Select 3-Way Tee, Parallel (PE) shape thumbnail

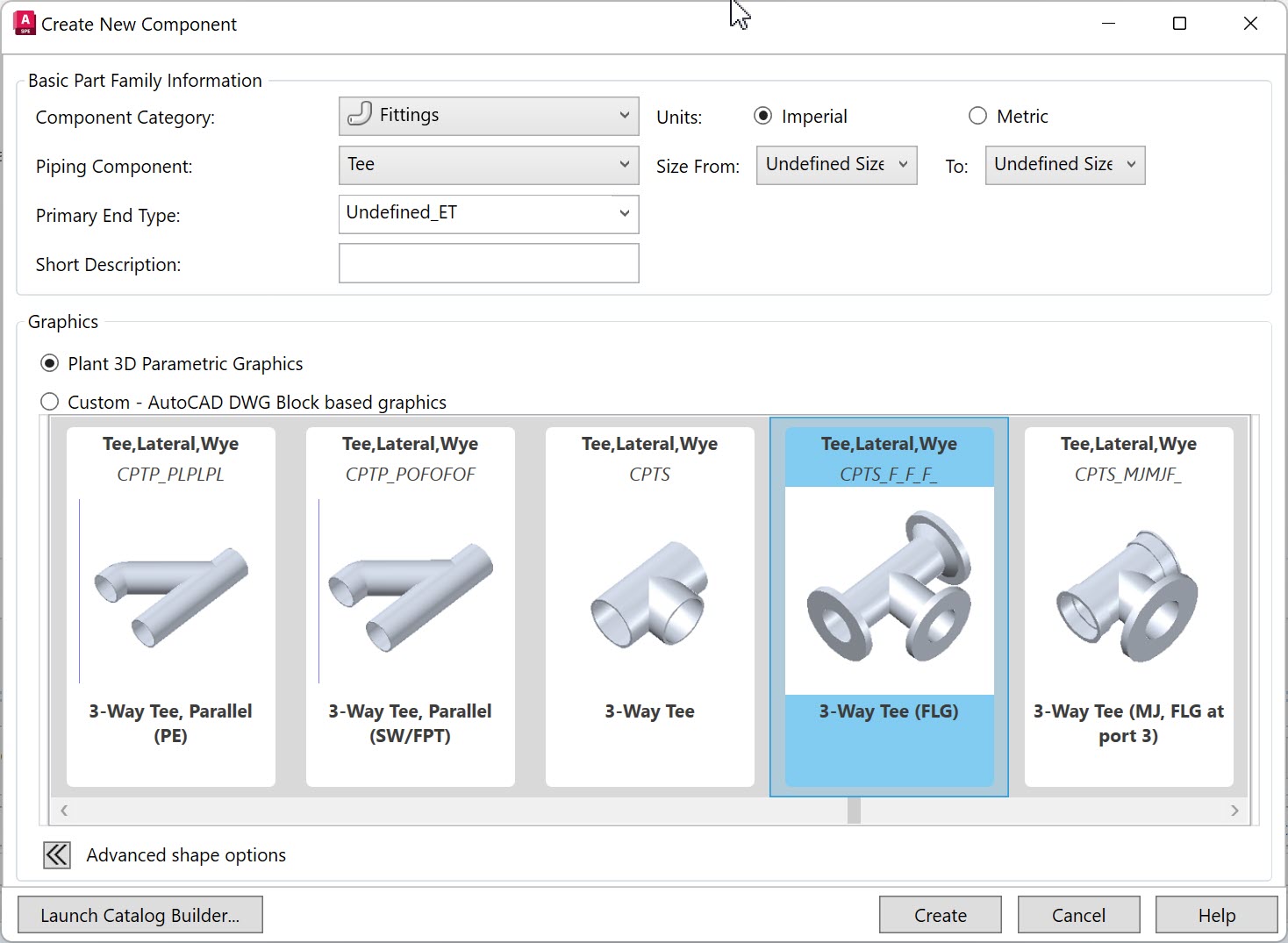click(171, 607)
